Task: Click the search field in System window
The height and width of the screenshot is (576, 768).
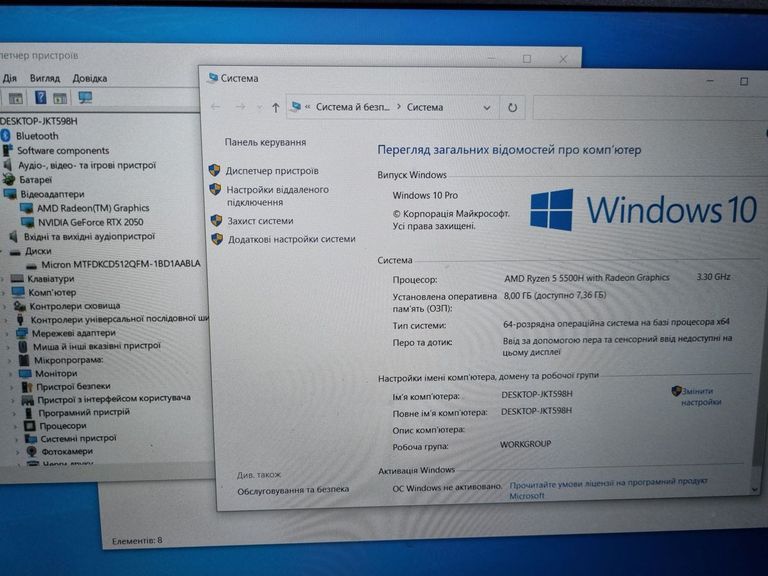Action: 640,107
